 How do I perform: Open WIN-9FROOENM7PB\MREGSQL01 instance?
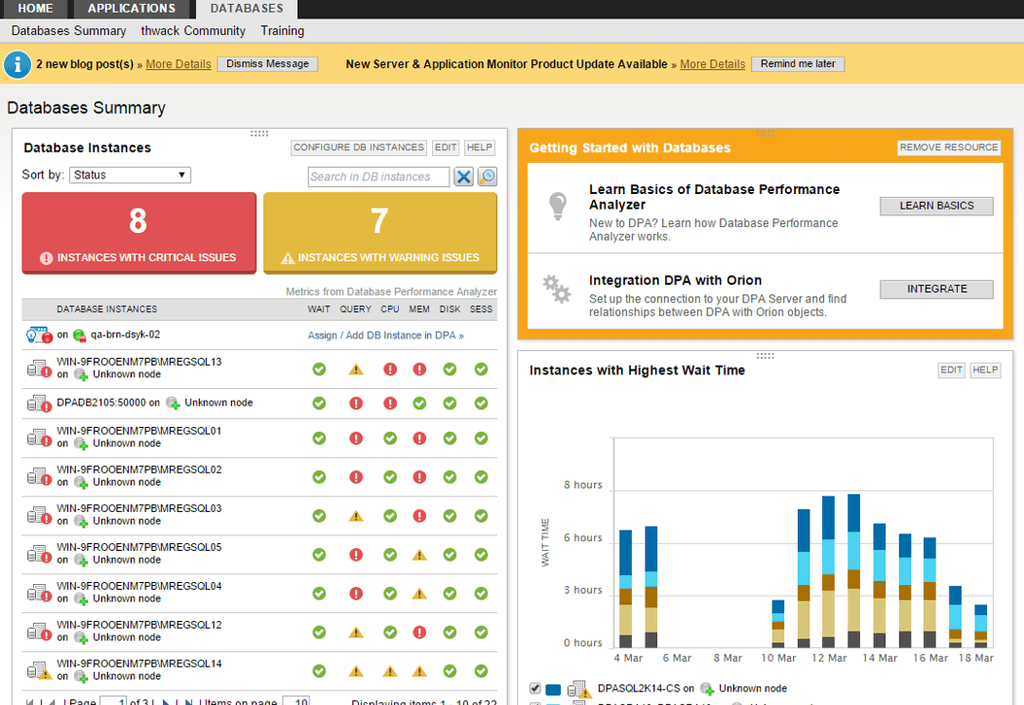click(139, 431)
